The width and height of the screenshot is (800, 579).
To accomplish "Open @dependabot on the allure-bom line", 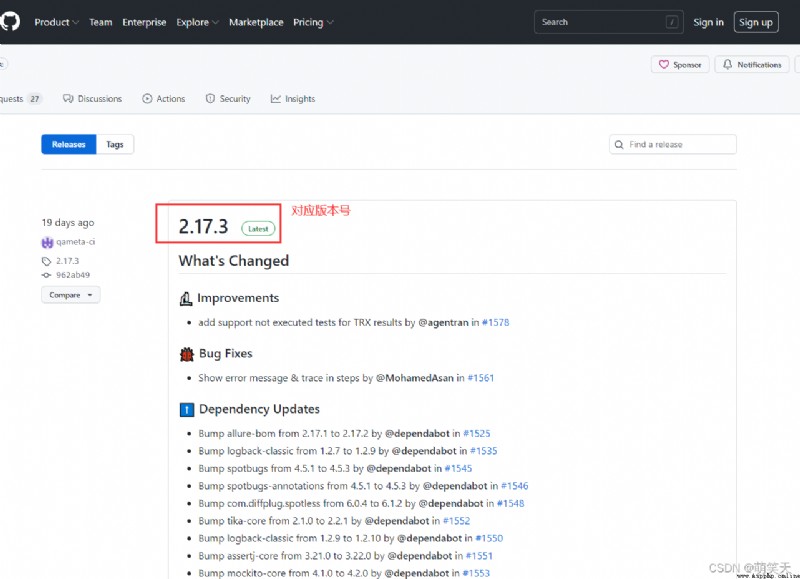I will point(417,434).
